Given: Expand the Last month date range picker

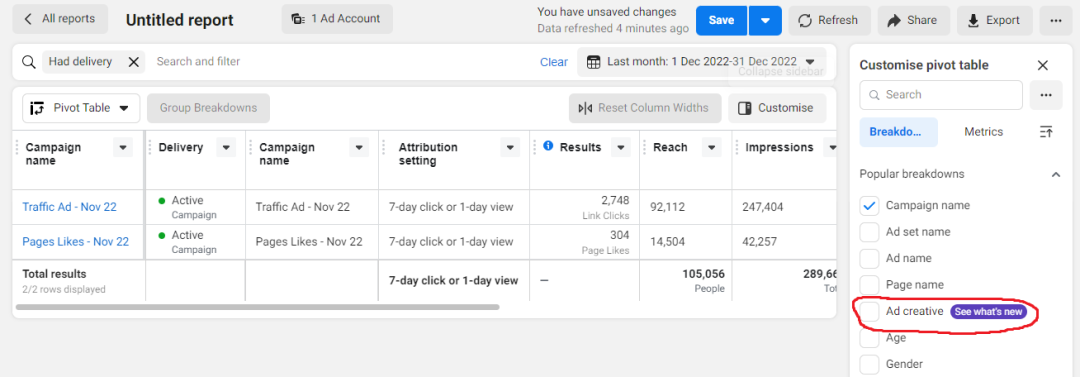Looking at the screenshot, I should [702, 61].
